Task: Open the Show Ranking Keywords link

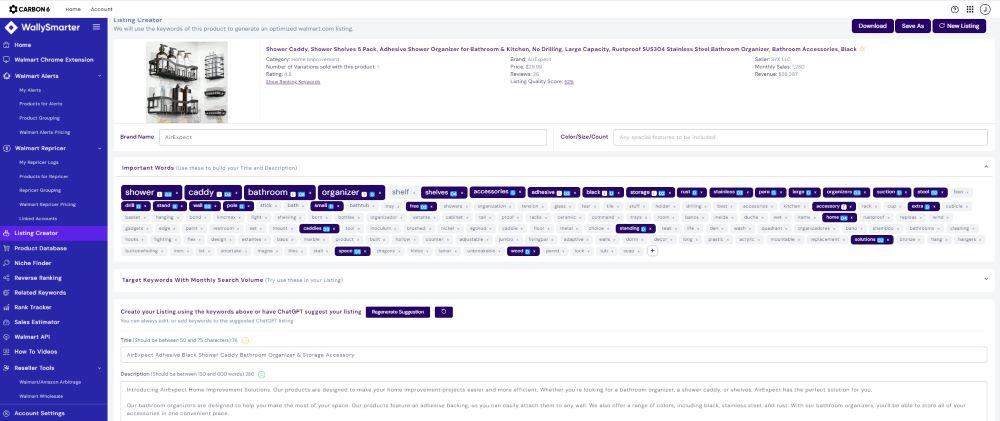Action: coord(293,82)
